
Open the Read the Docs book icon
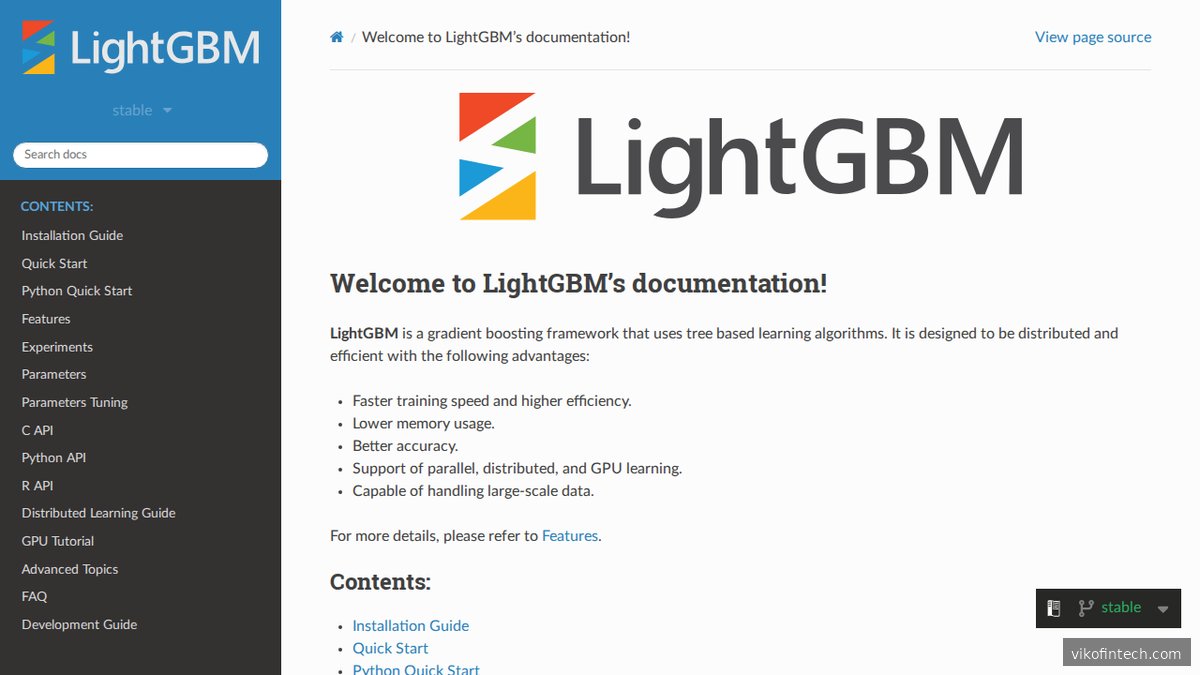pos(1054,607)
